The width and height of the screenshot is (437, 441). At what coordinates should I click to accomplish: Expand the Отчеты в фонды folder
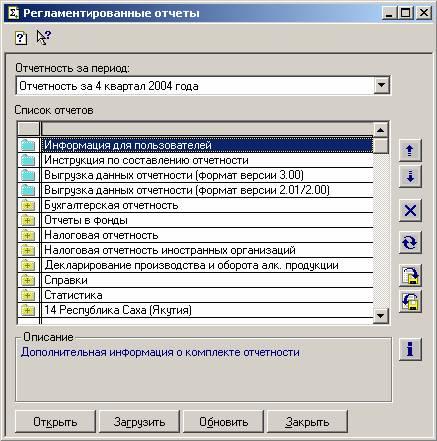pyautogui.click(x=28, y=220)
